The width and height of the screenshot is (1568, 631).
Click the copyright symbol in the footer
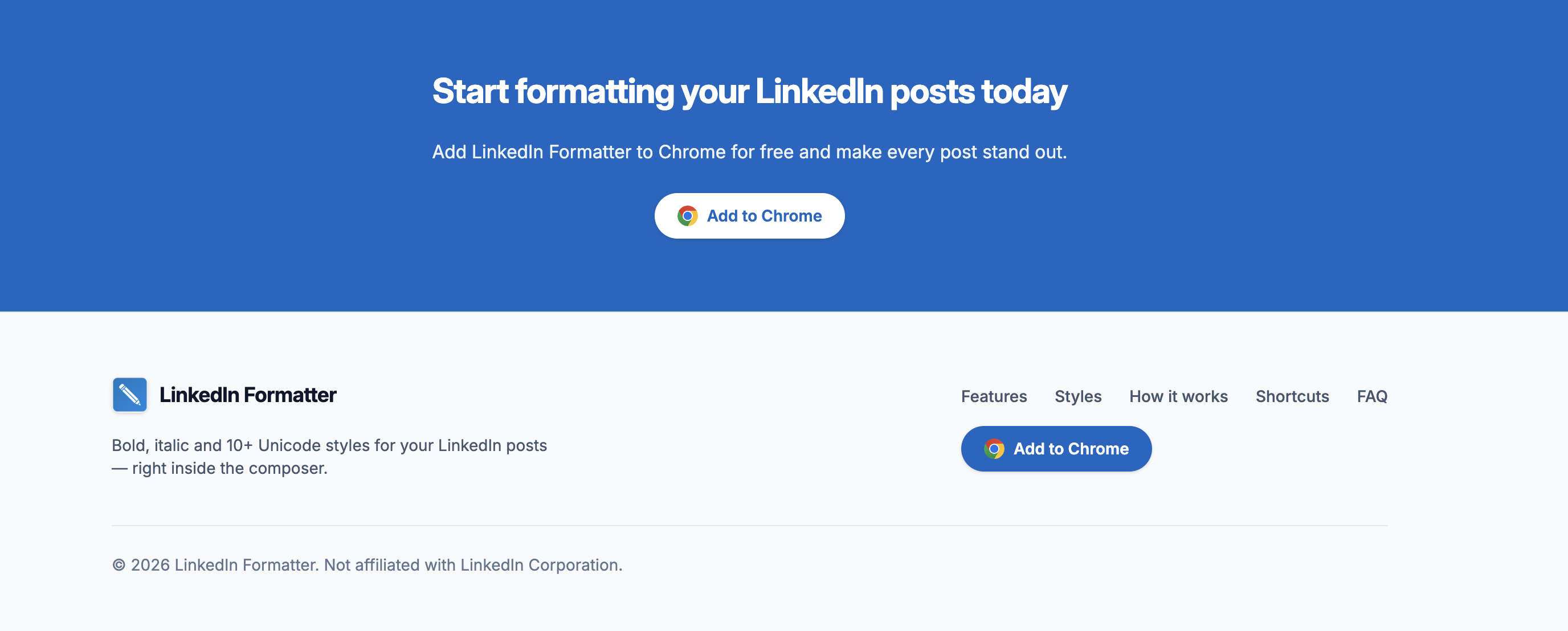click(119, 566)
